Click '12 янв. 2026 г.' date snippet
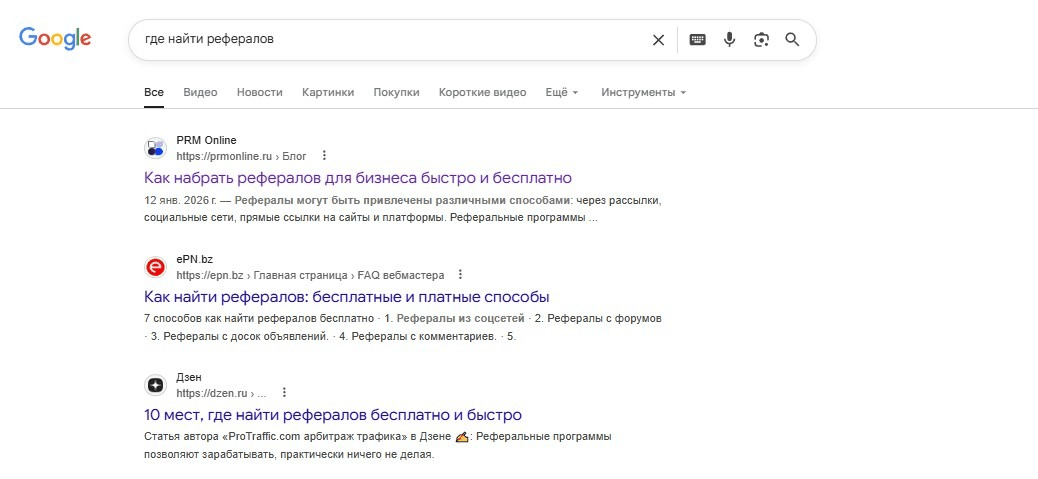The width and height of the screenshot is (1038, 479). (181, 200)
